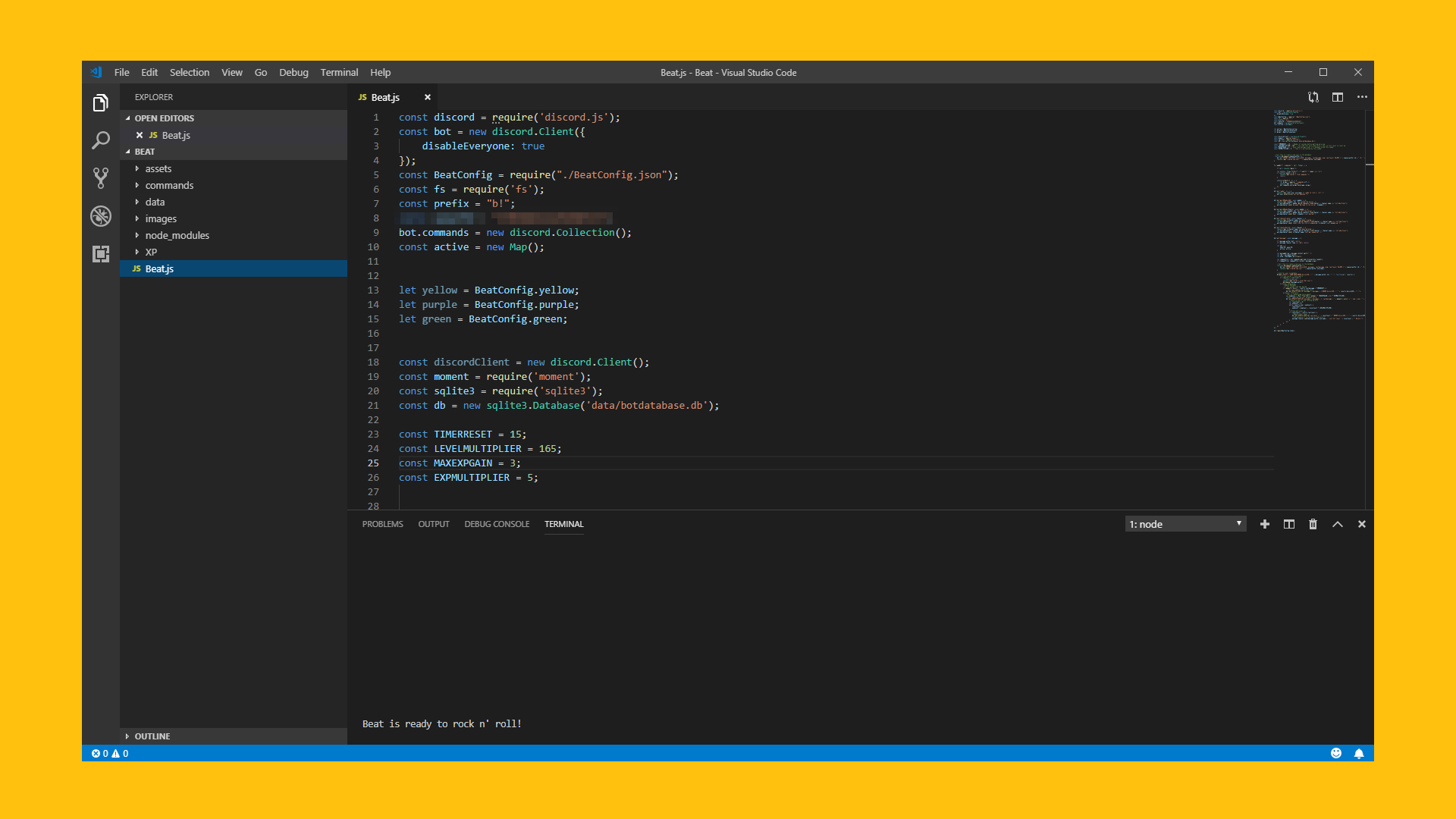Close the terminal panel
Viewport: 1456px width, 819px height.
pos(1362,524)
